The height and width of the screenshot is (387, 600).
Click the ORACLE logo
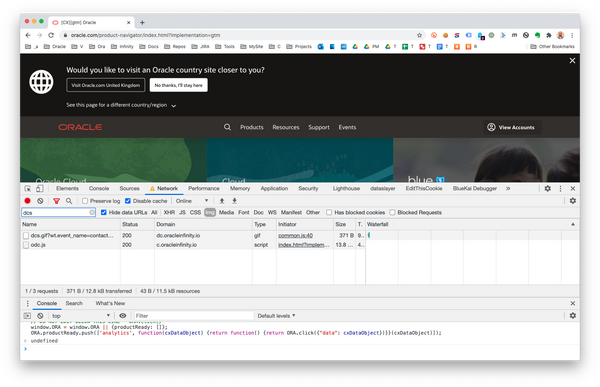pos(80,127)
